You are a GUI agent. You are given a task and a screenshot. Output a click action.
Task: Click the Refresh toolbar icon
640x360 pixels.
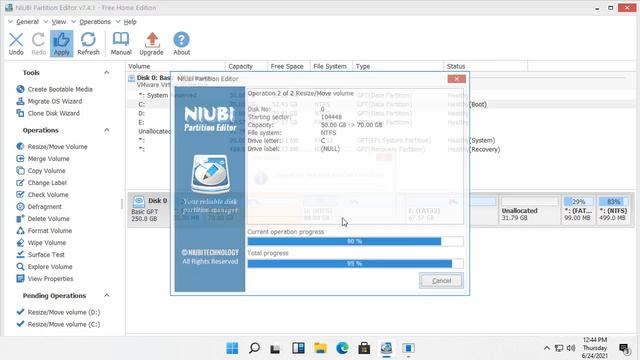coord(88,43)
